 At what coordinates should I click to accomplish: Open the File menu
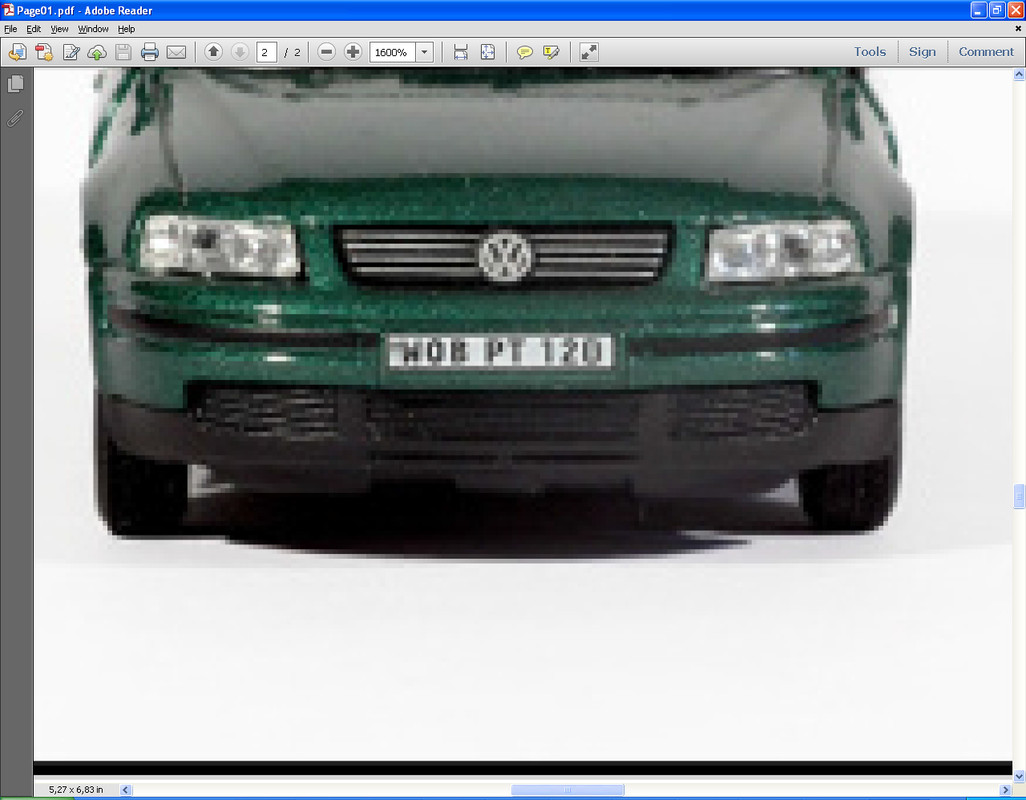10,29
